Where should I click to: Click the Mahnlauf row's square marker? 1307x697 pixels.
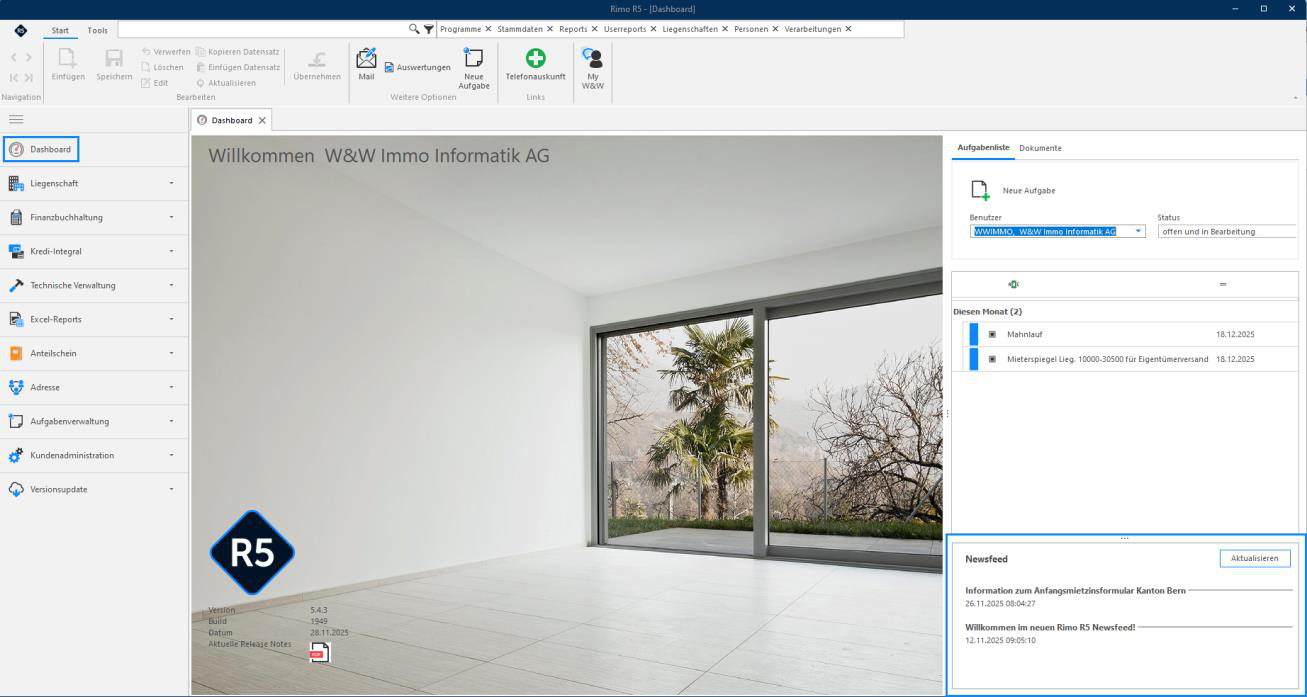992,334
